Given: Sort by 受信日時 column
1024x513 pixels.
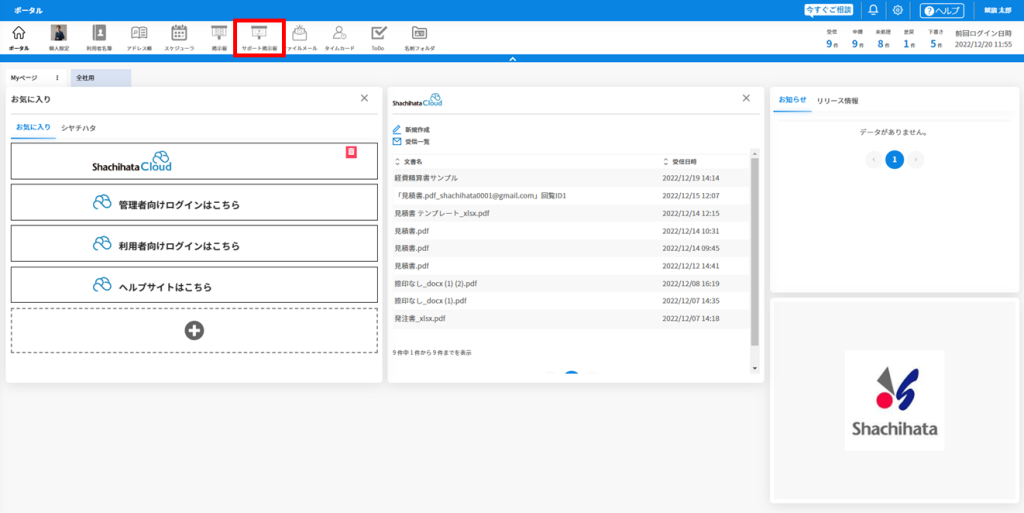Looking at the screenshot, I should [679, 161].
